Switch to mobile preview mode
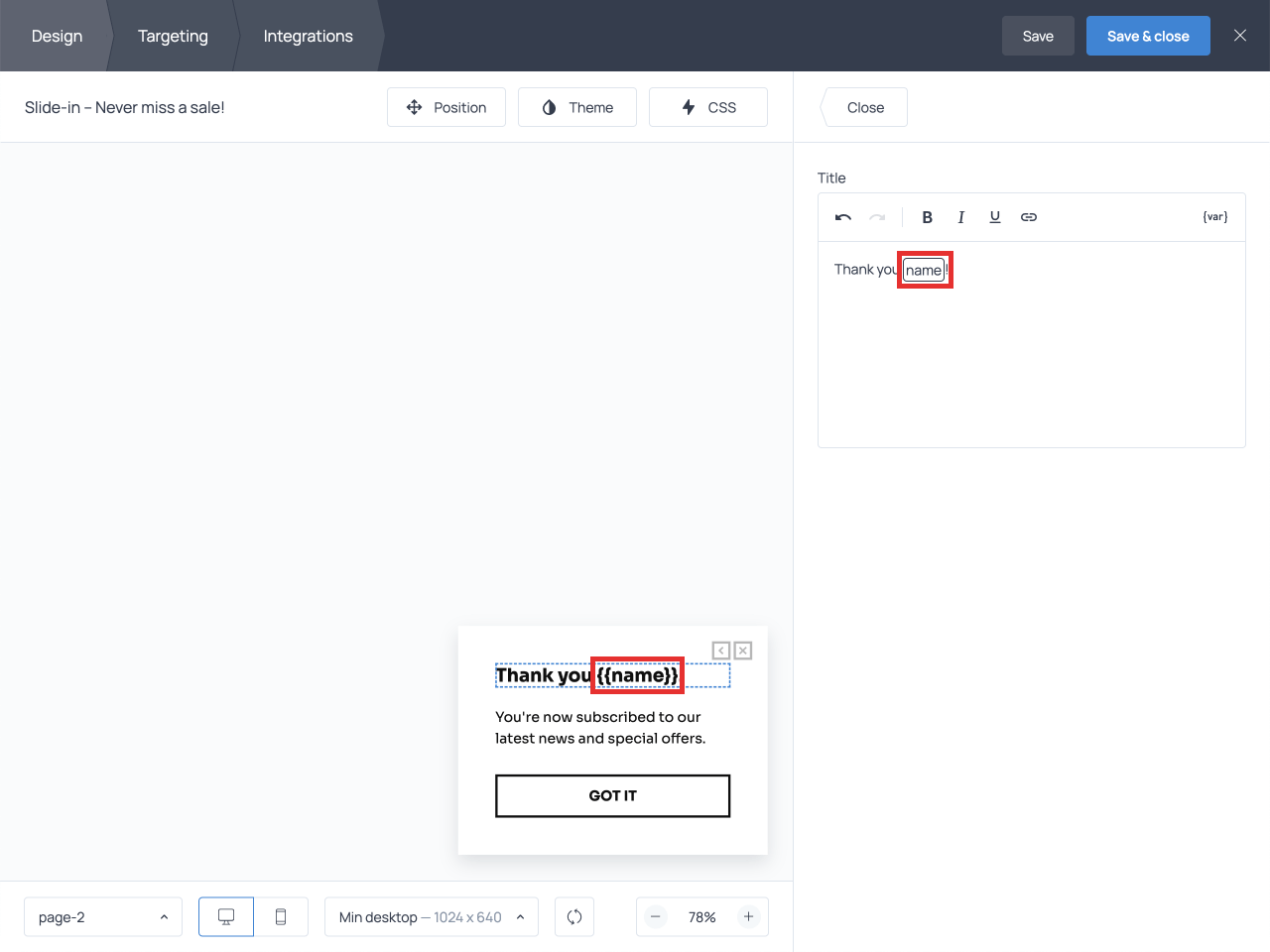 point(281,917)
